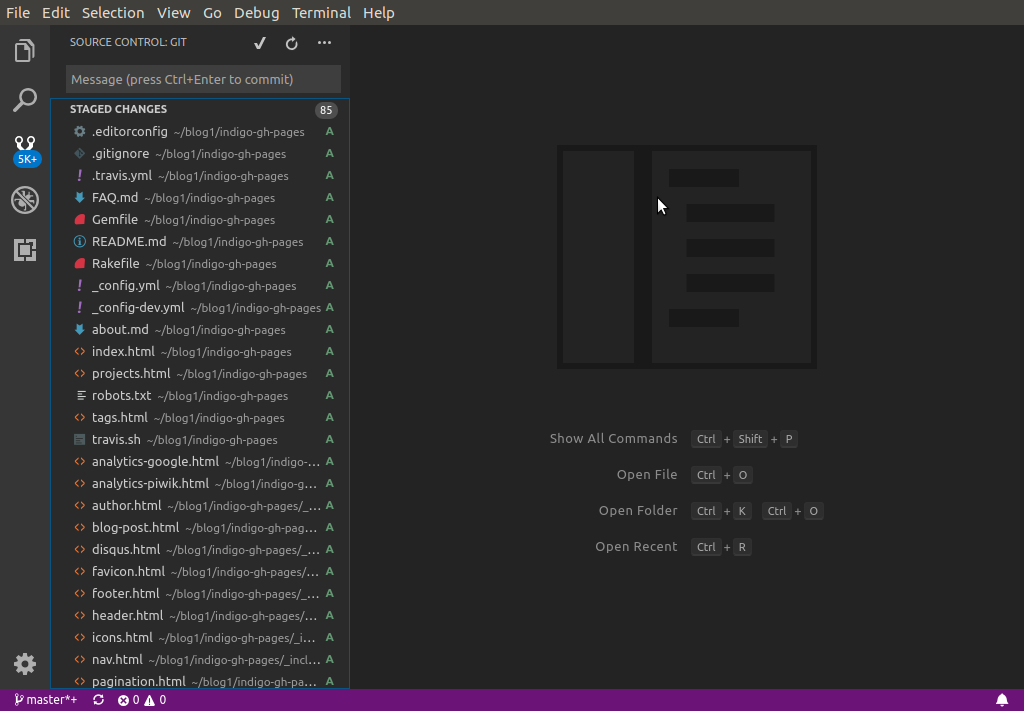Open the Debug view icon
The image size is (1024, 711).
(x=25, y=200)
